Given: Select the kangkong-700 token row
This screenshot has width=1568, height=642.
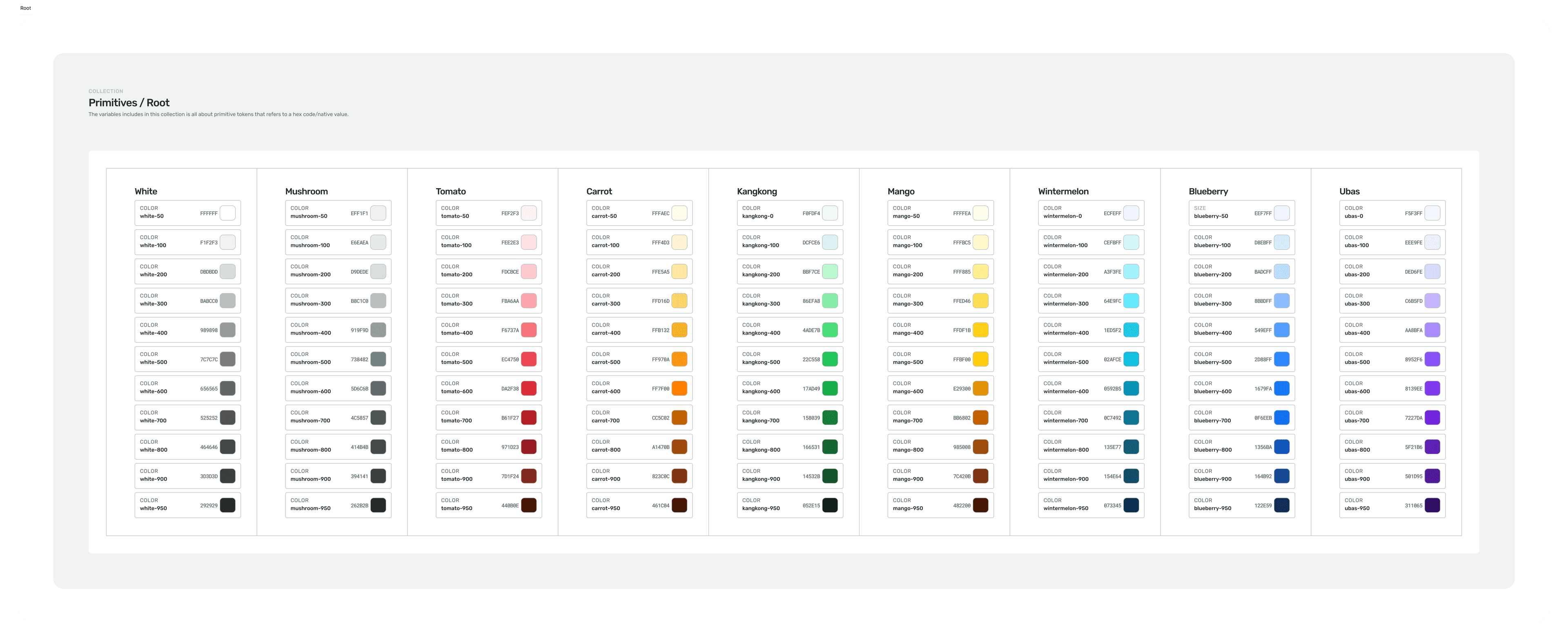Looking at the screenshot, I should (x=790, y=418).
